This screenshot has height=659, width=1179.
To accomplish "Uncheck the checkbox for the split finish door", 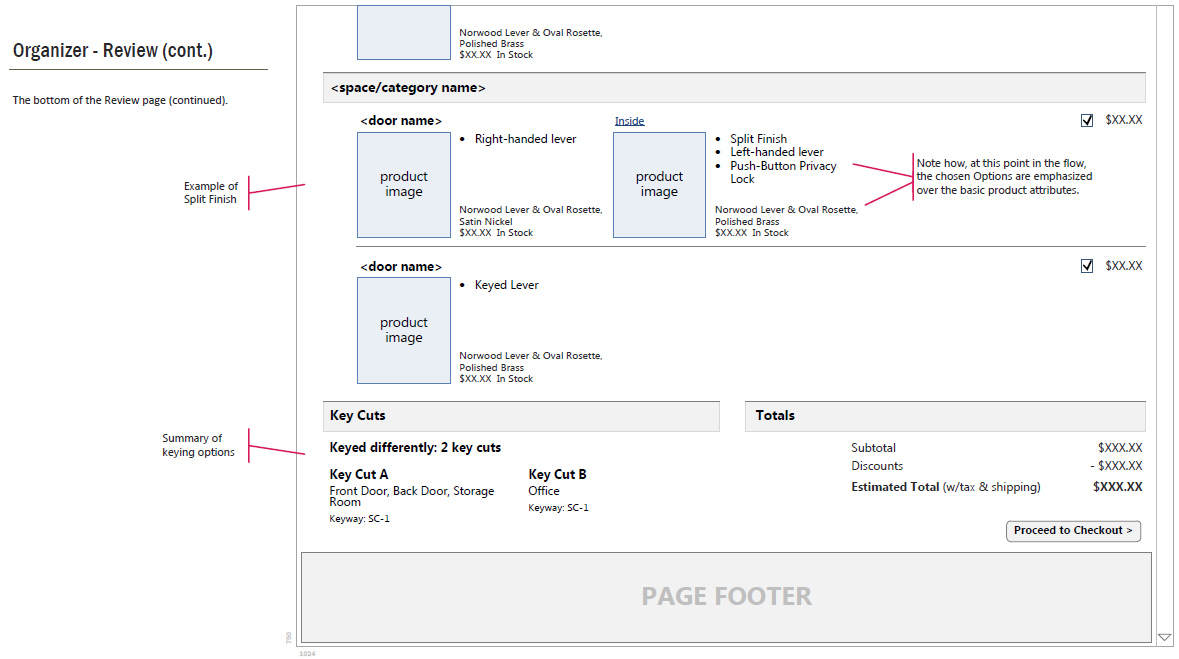I will (x=1087, y=121).
